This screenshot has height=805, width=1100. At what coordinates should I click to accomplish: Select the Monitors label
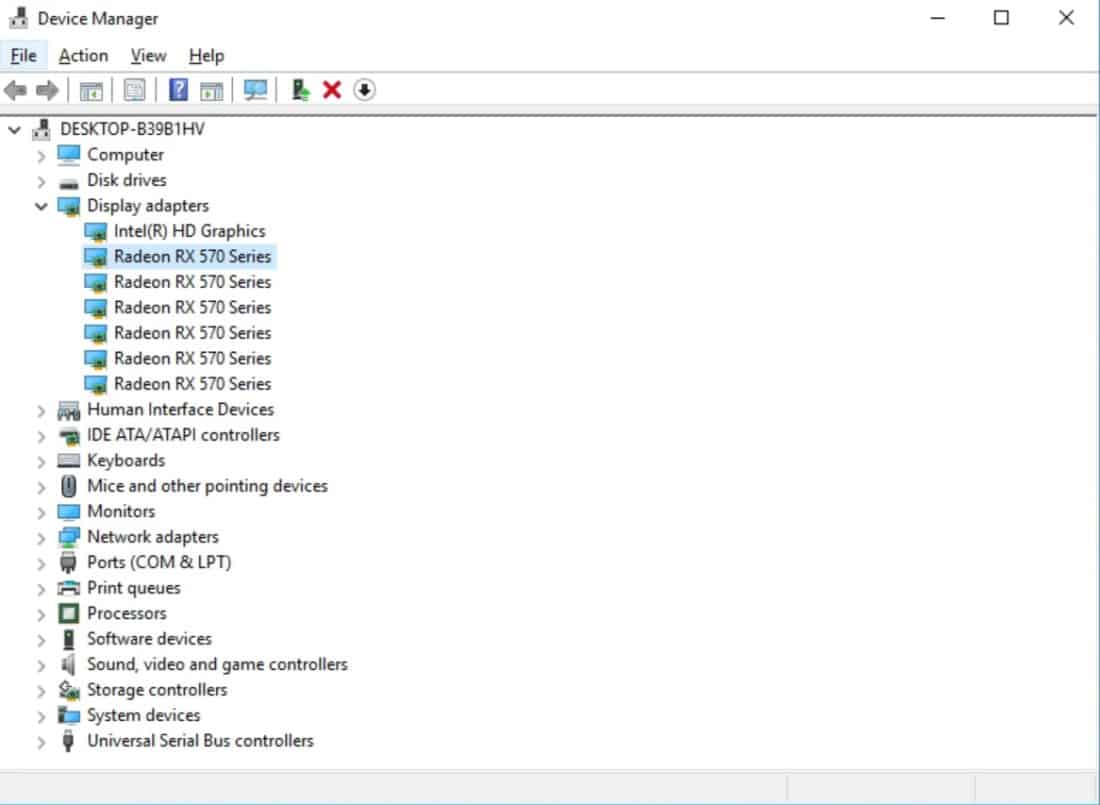click(x=121, y=511)
